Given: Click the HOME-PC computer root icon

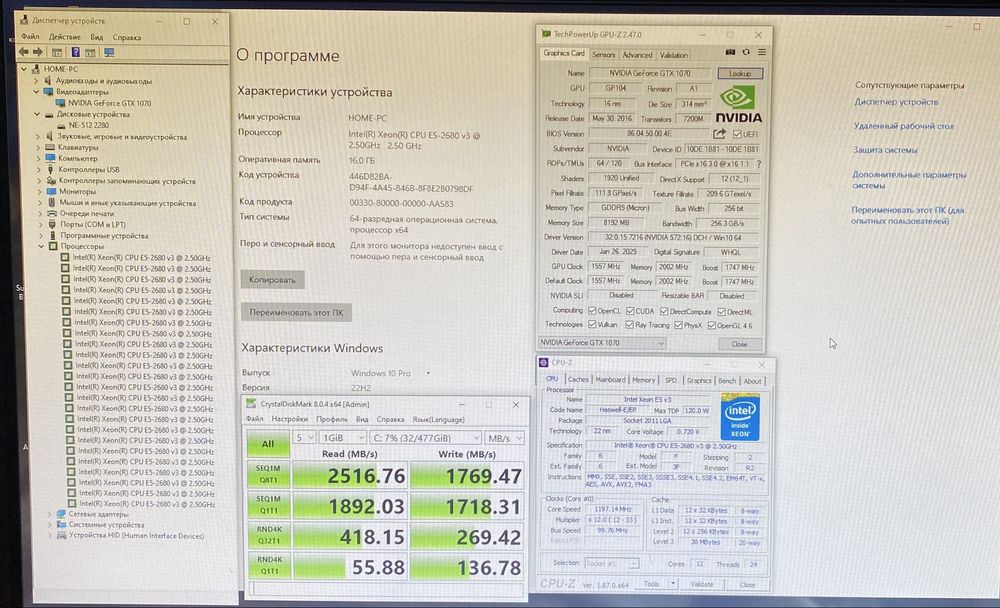Looking at the screenshot, I should [36, 69].
